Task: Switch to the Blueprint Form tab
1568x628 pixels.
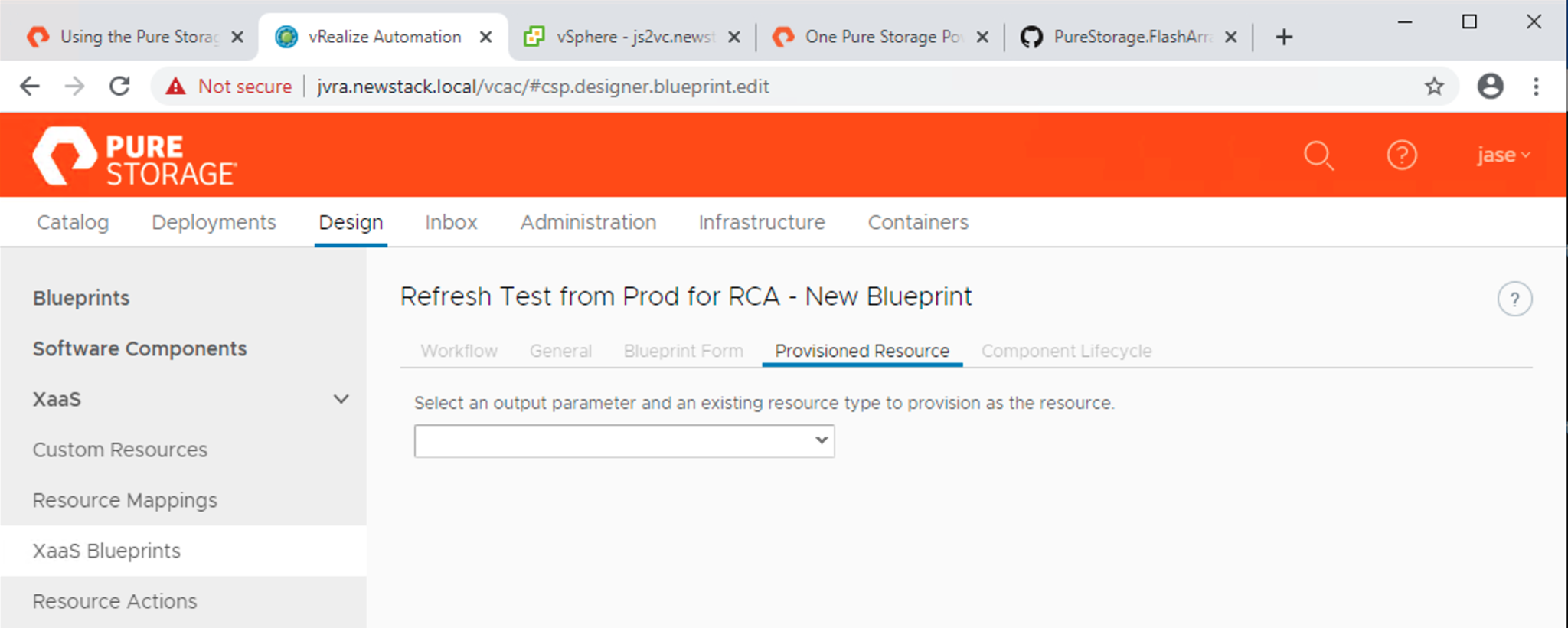Action: (683, 351)
